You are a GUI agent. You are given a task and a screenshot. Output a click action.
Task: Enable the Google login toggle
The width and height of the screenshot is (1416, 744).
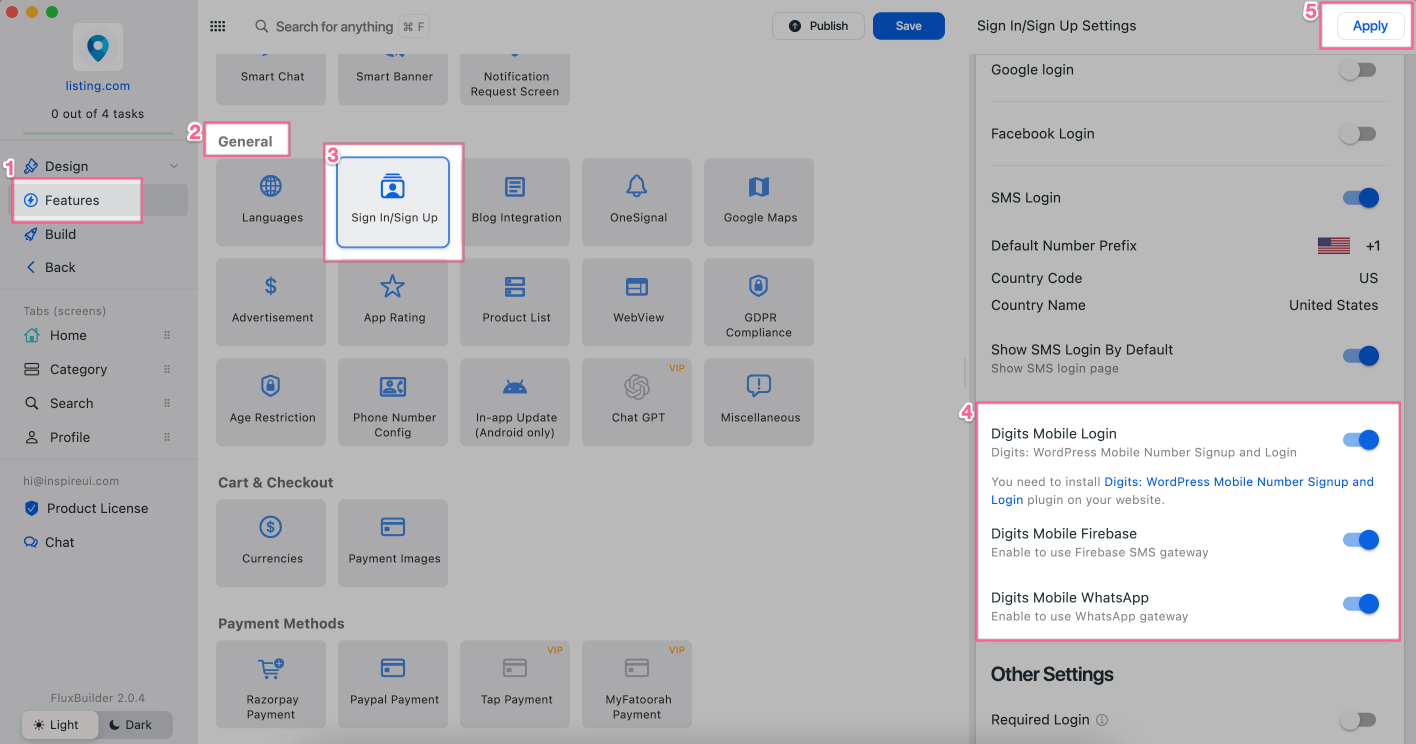coord(1358,70)
